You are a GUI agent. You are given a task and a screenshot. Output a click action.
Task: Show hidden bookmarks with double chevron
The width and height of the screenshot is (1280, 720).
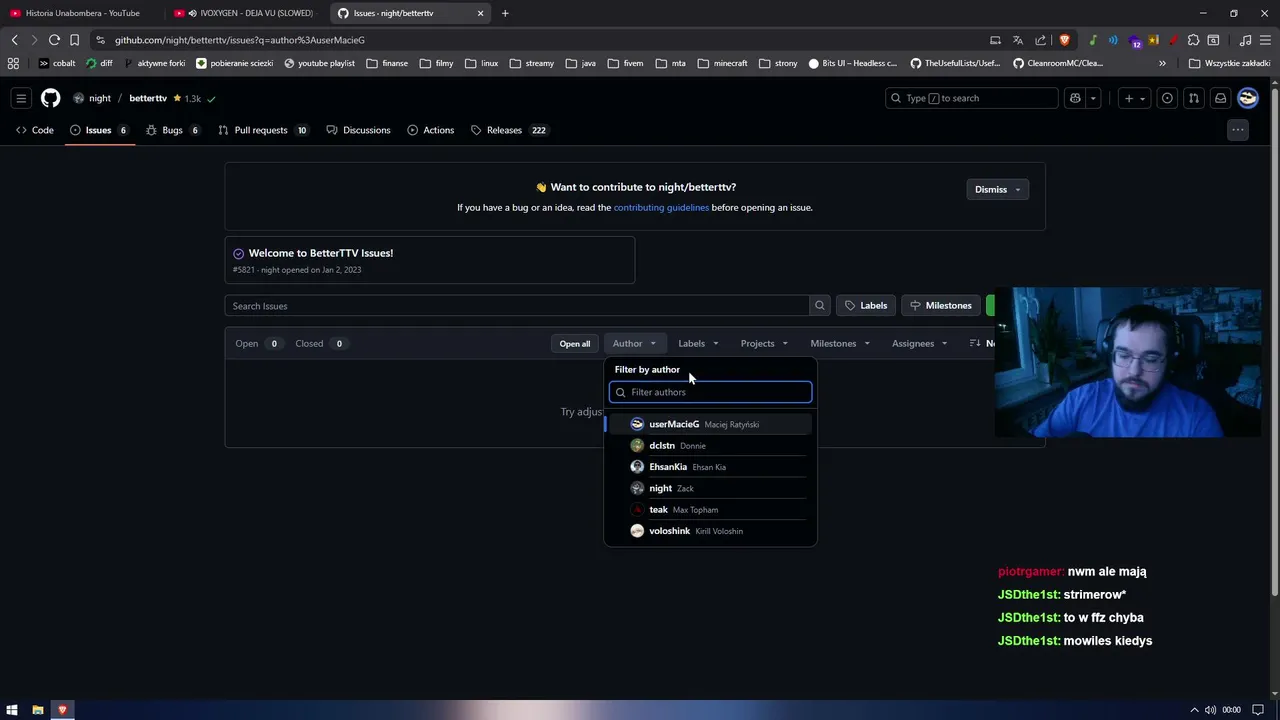tap(1162, 63)
